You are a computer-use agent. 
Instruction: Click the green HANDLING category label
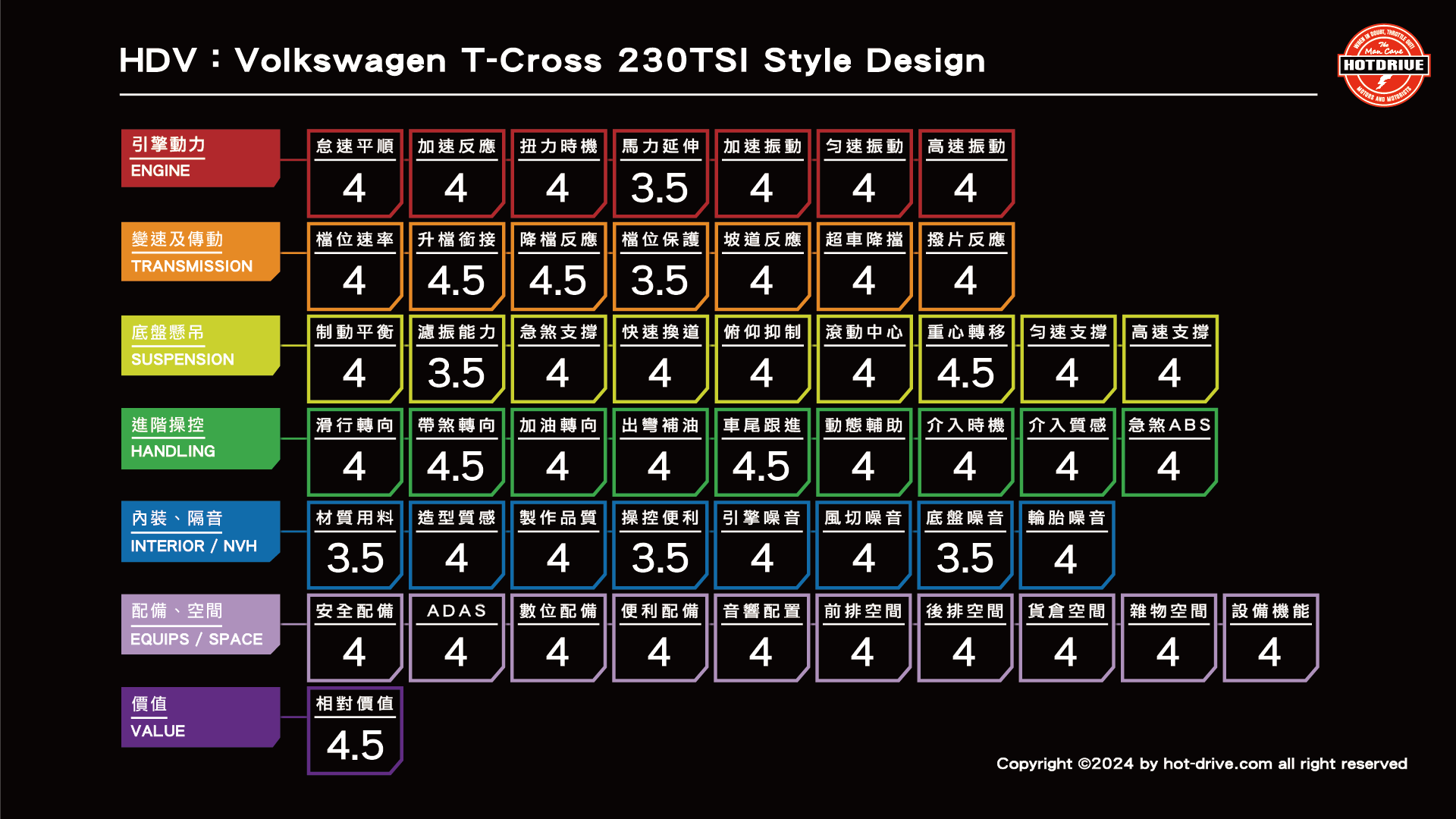tap(200, 438)
